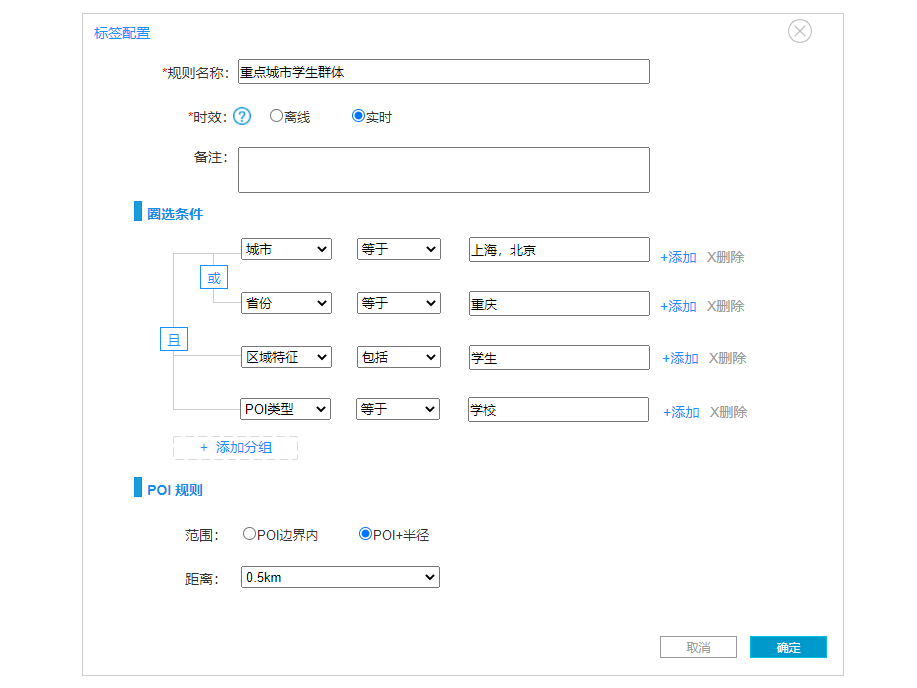Viewport: 917px width, 688px height.
Task: Open the 城市 field dropdown
Action: (x=286, y=249)
